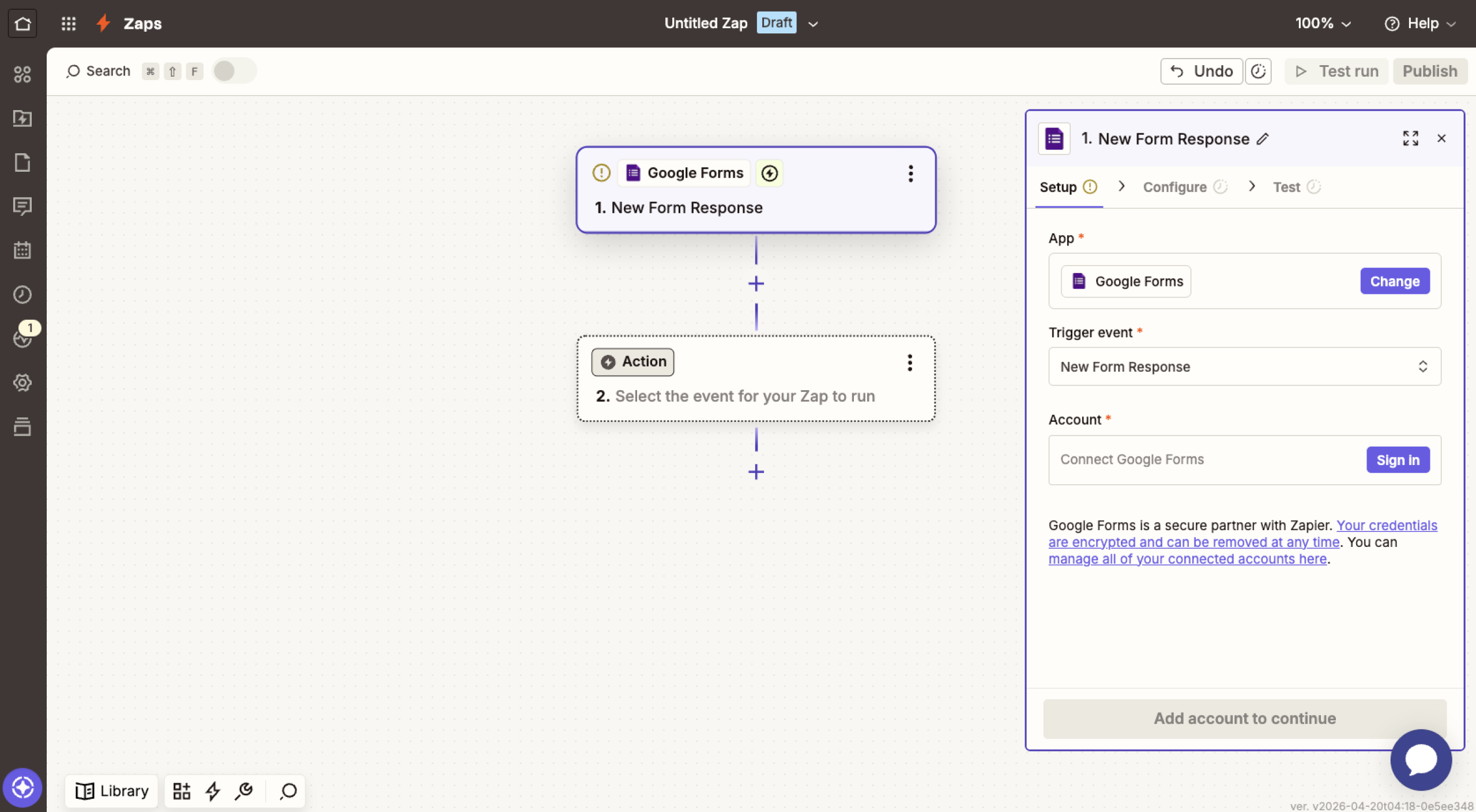Screen dimensions: 1476x812
Task: Flip the toggle switch next to search
Action: click(x=233, y=70)
